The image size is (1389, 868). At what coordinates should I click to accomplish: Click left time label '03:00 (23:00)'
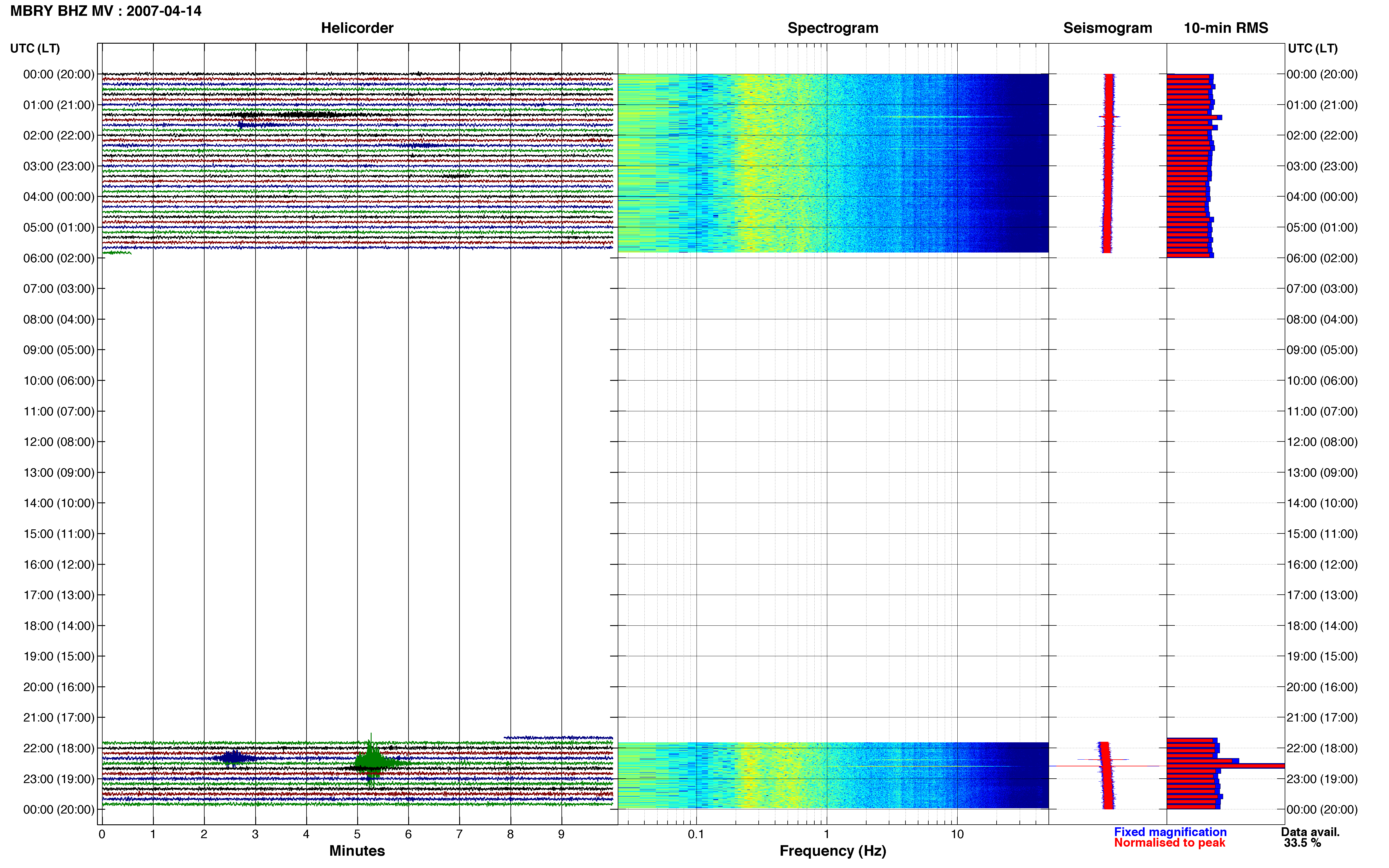[x=59, y=166]
